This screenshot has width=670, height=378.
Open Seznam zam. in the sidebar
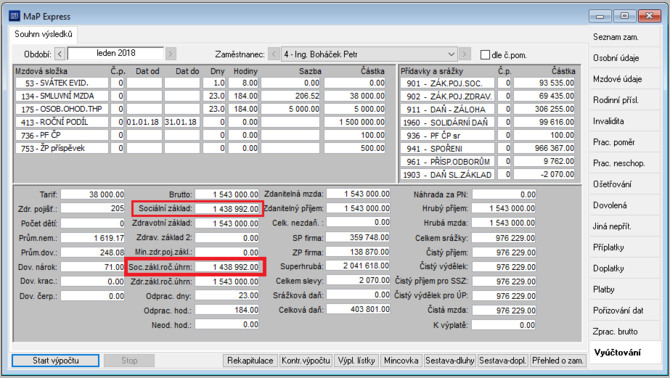pos(615,37)
